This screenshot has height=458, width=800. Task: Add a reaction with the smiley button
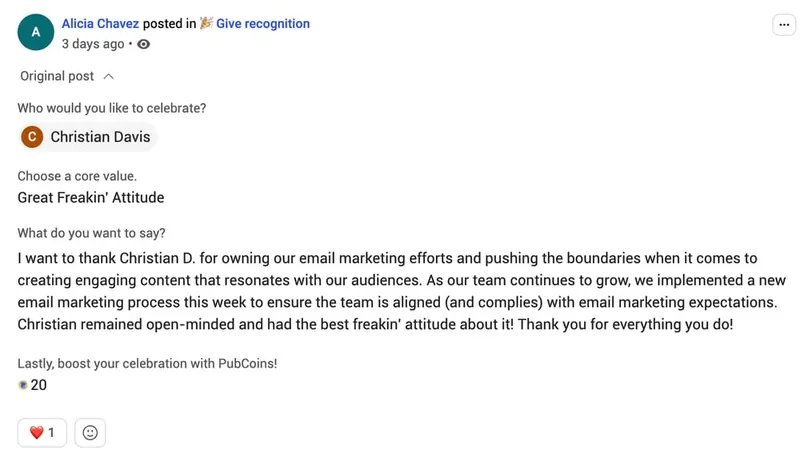point(90,432)
